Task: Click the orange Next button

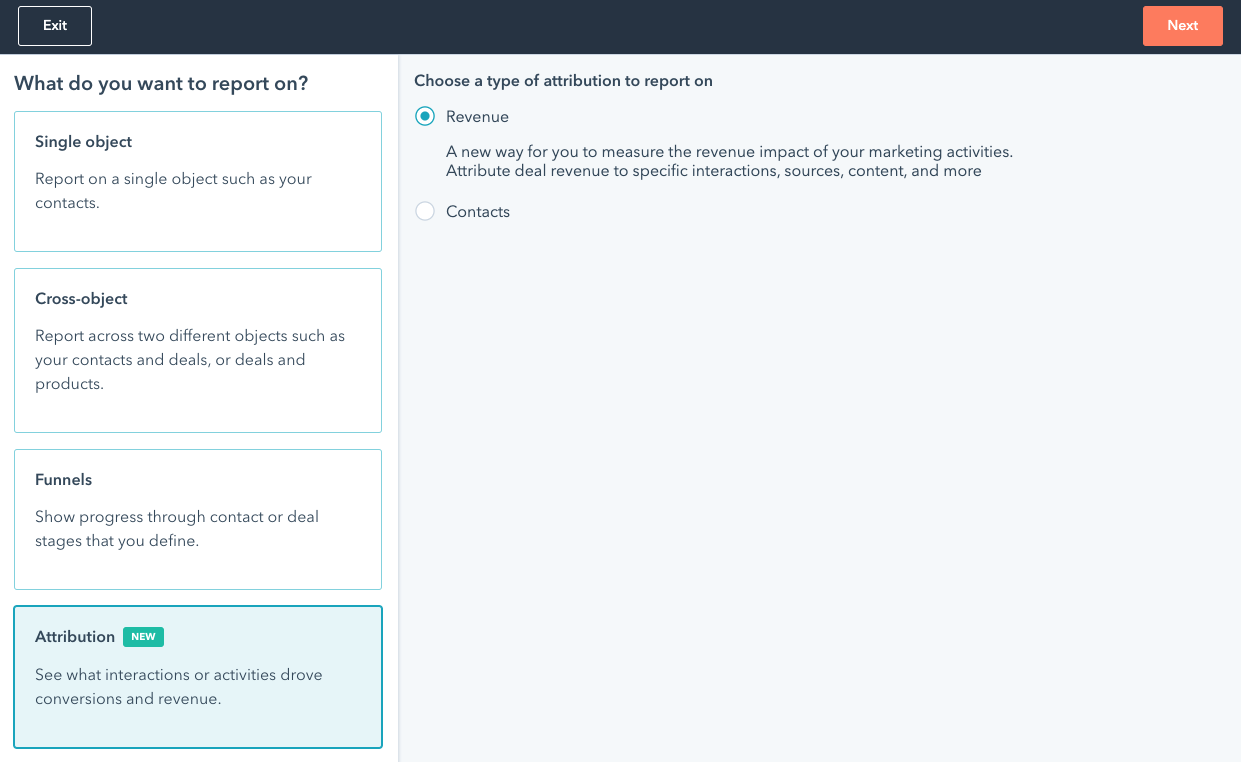Action: (x=1182, y=26)
